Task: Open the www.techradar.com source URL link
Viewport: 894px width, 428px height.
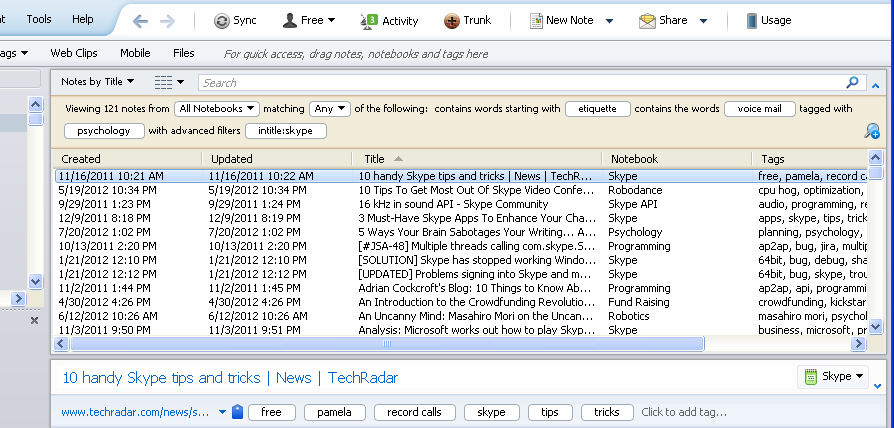Action: coord(137,412)
